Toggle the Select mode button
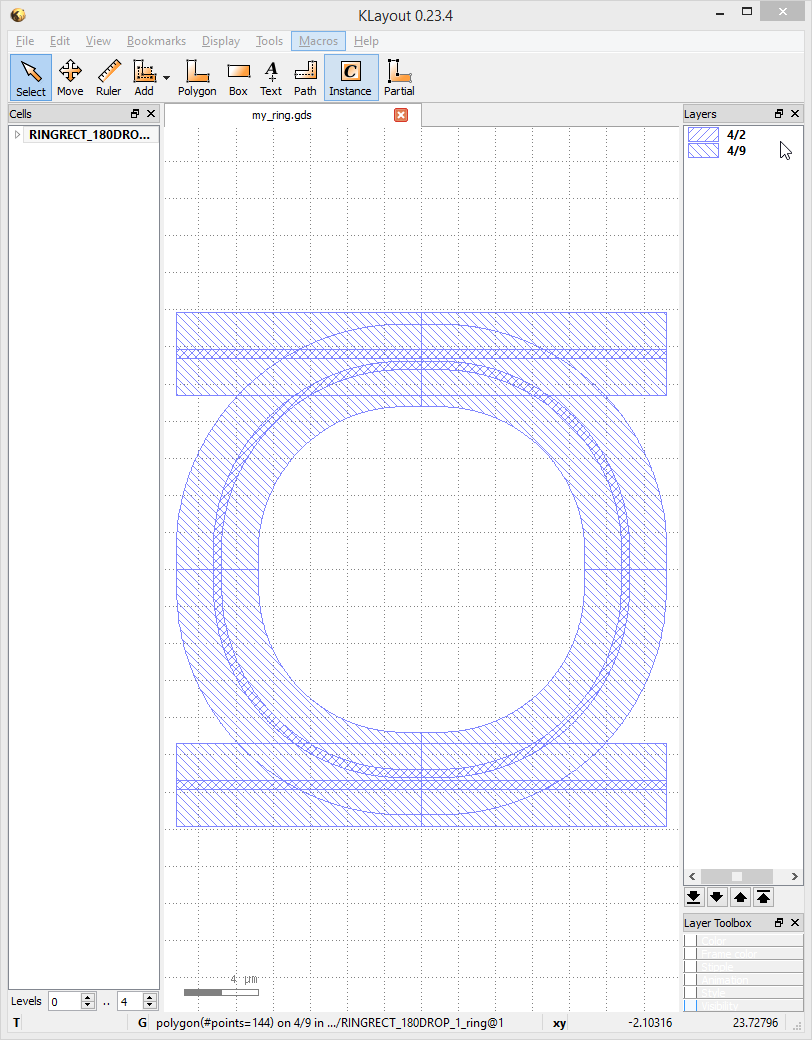The height and width of the screenshot is (1040, 812). click(31, 78)
